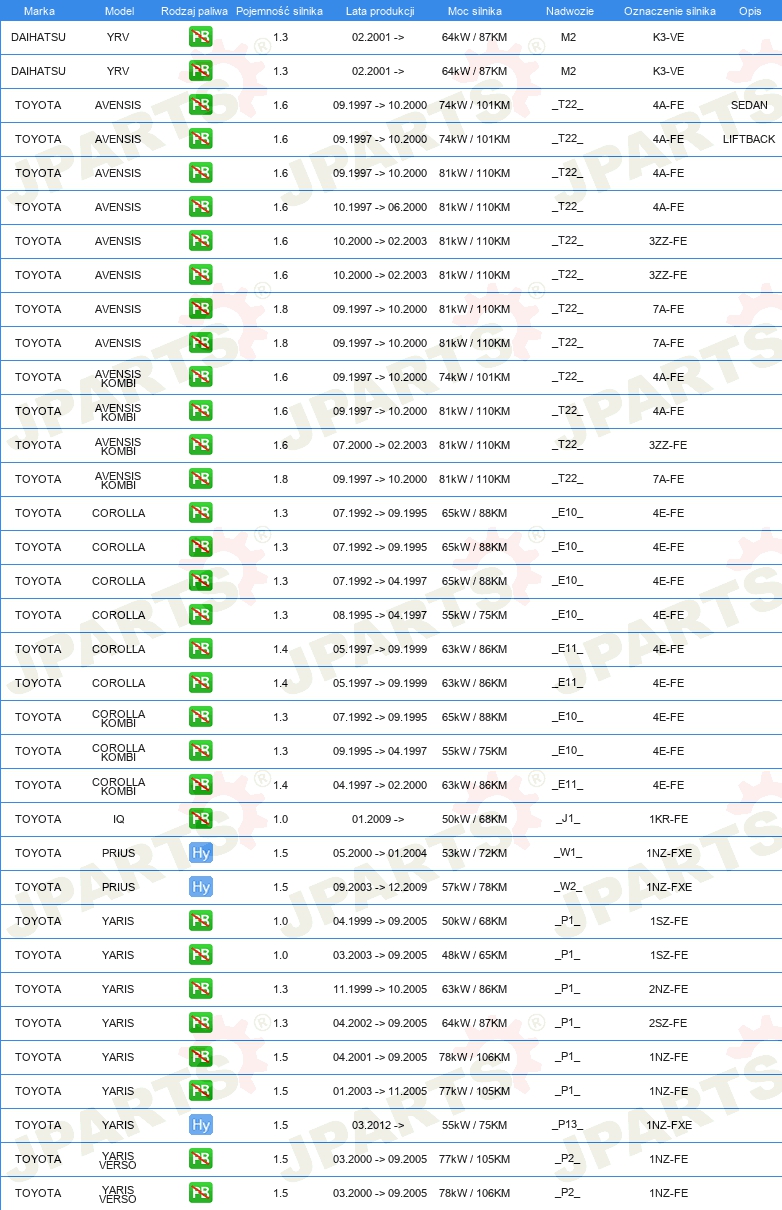Click the 2NZ-FE engine code cell
Screen dimensions: 782x1210
(669, 989)
